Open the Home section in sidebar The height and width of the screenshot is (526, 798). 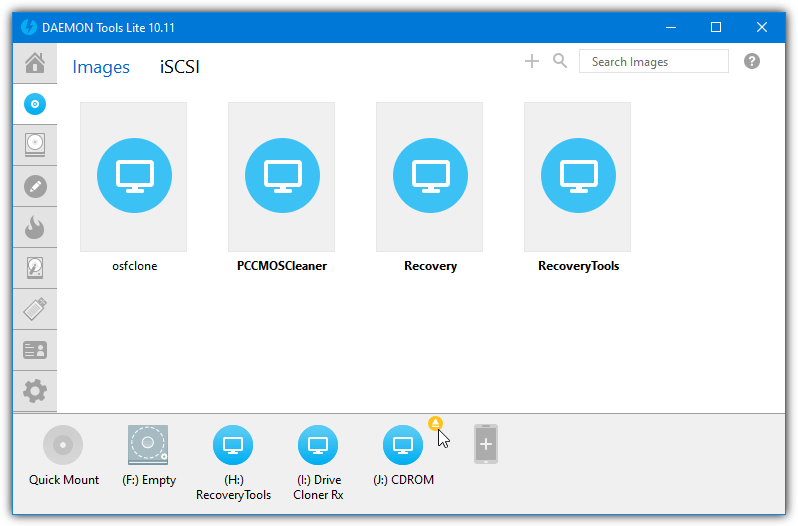35,63
